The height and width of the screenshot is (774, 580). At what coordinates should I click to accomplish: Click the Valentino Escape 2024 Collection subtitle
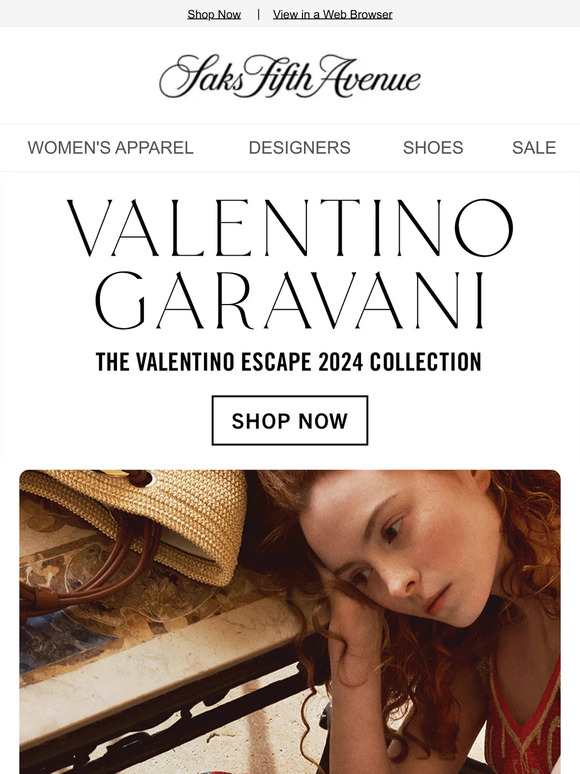point(289,362)
